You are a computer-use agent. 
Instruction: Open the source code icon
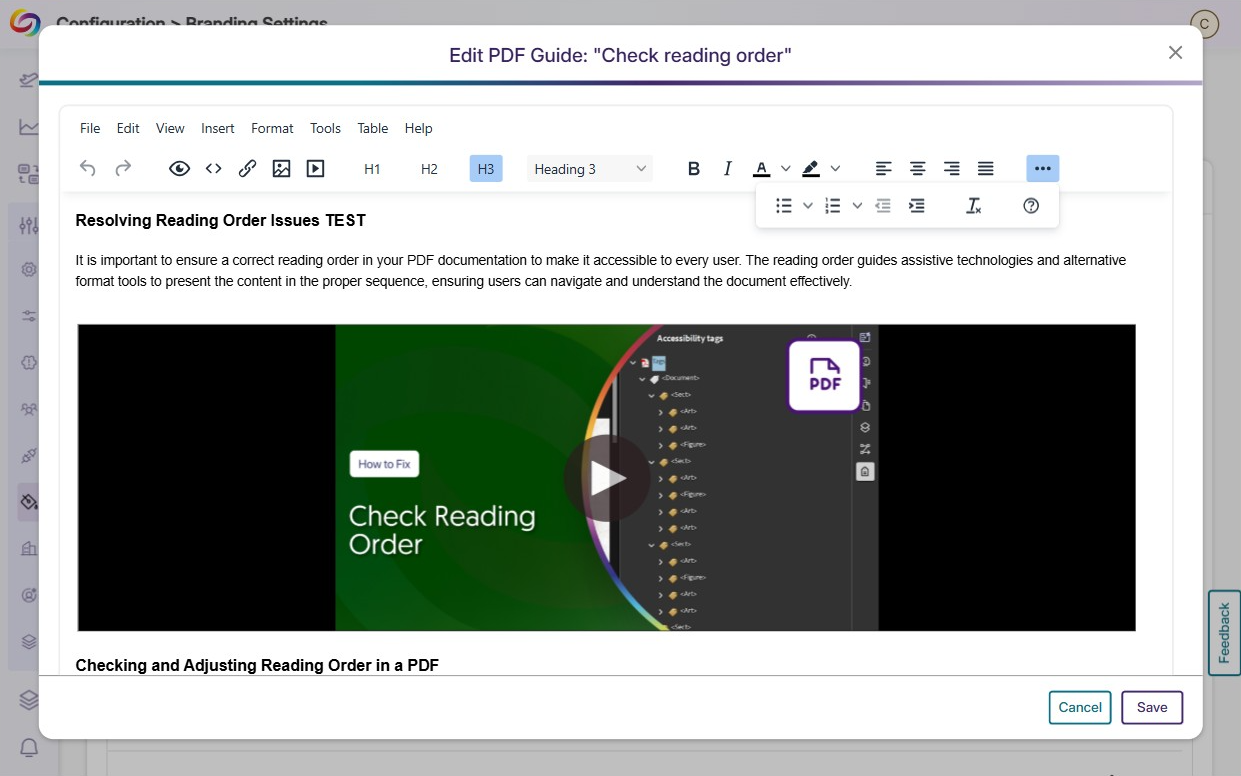(x=213, y=169)
